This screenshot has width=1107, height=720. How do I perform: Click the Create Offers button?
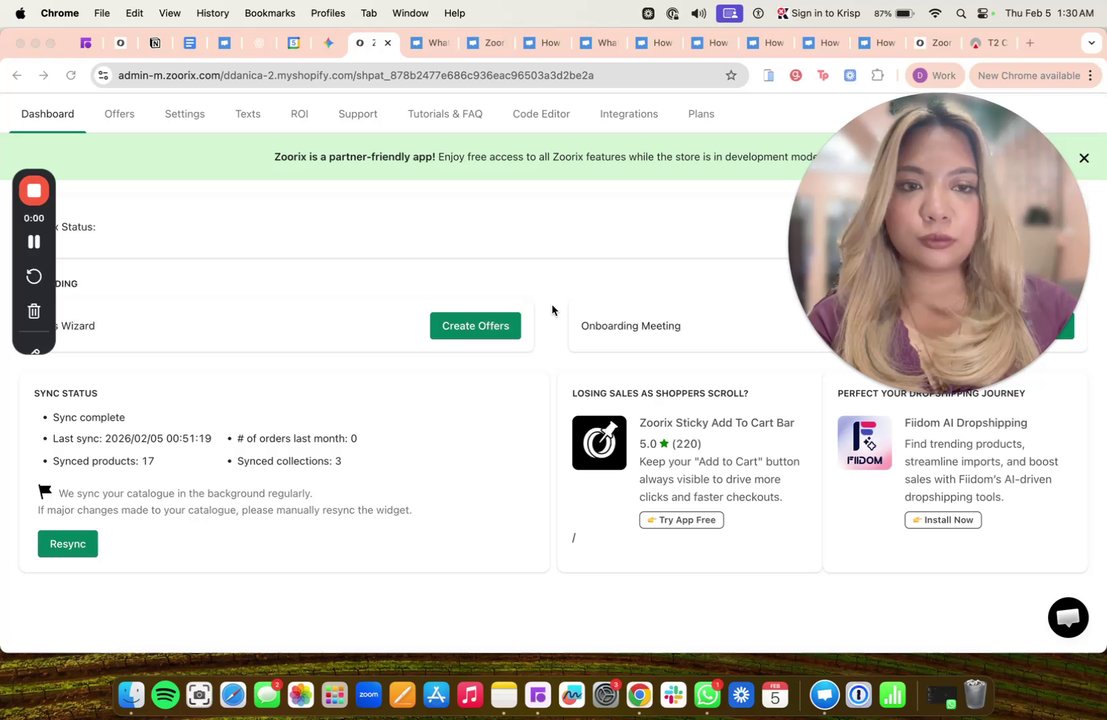pyautogui.click(x=475, y=325)
